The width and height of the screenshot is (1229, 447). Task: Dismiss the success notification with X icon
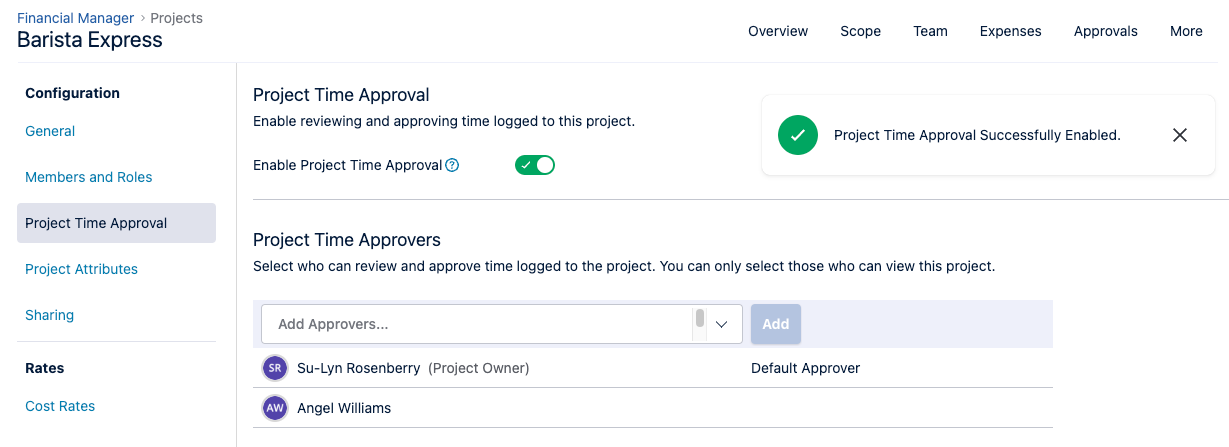click(1180, 135)
